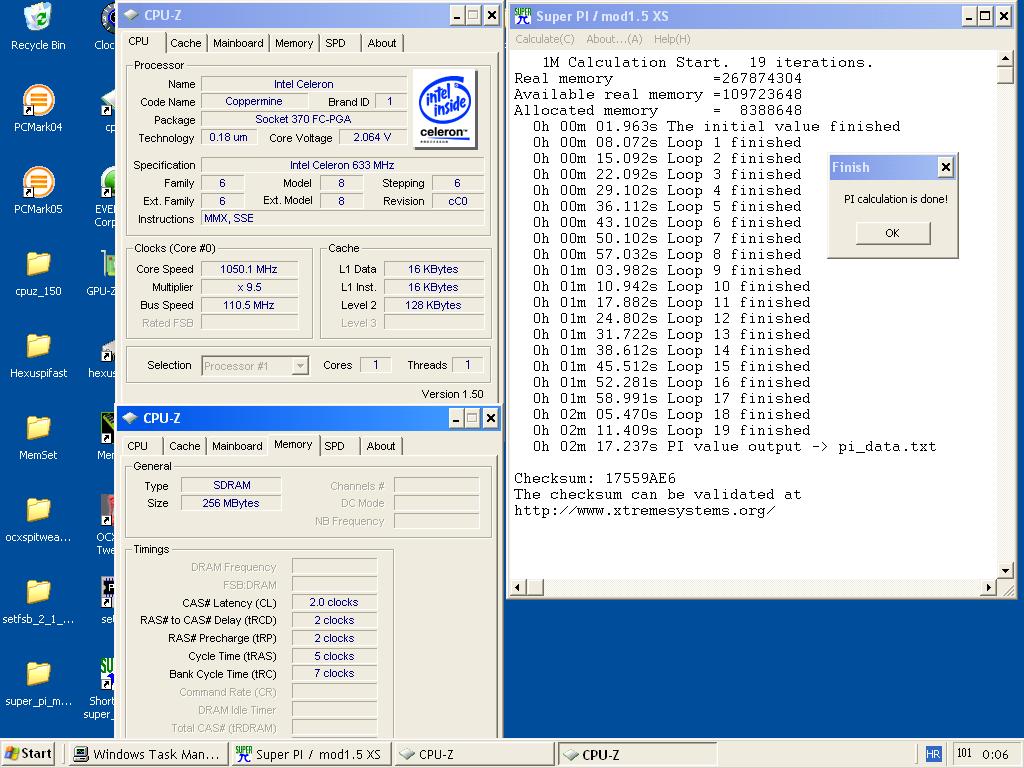Click the Level 2 cache value 128 KBytes
This screenshot has height=768, width=1024.
(434, 305)
